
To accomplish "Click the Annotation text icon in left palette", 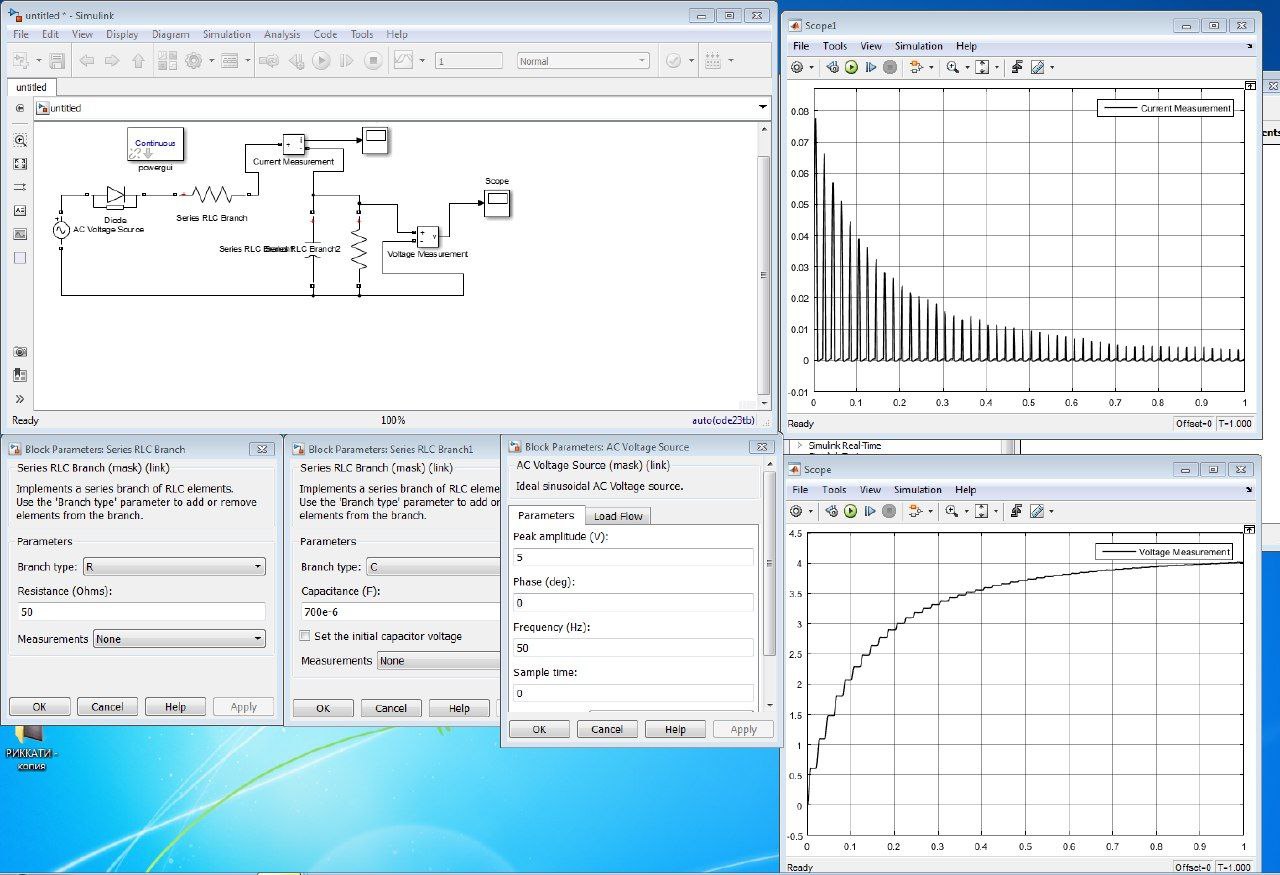I will (x=20, y=211).
